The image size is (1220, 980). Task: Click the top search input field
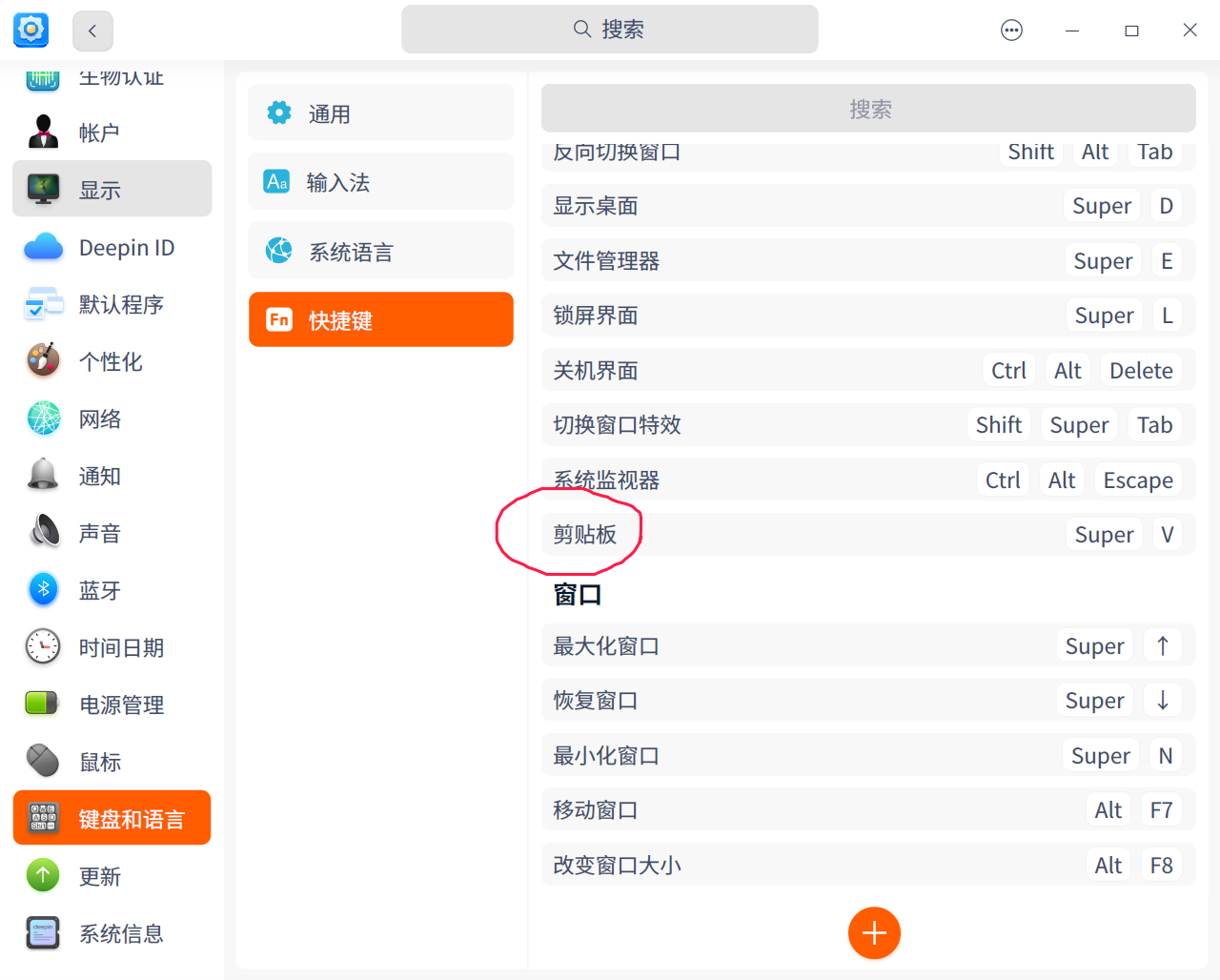tap(609, 29)
